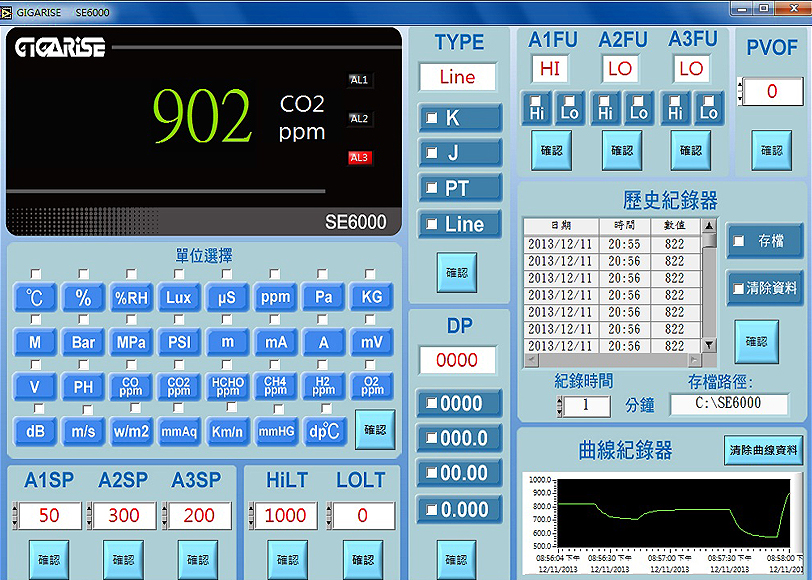Choose the Pa unit button

[x=323, y=297]
